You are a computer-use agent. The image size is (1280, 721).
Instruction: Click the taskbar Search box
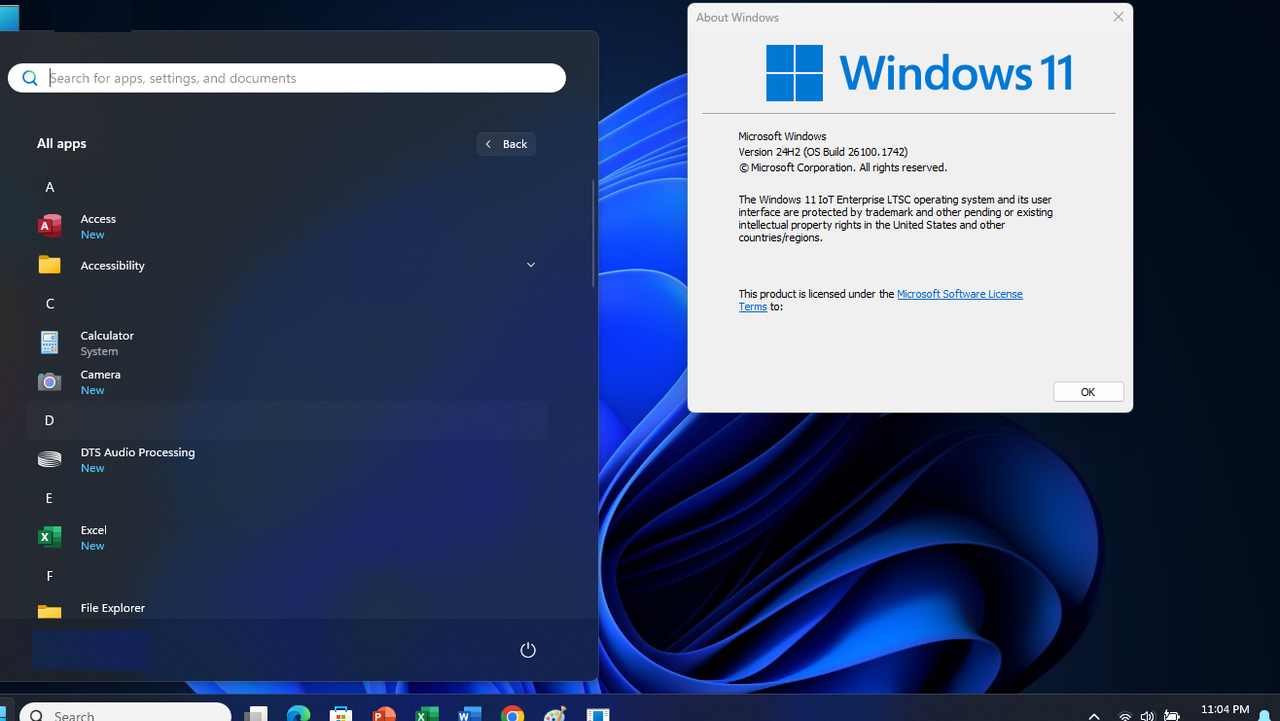tap(125, 711)
